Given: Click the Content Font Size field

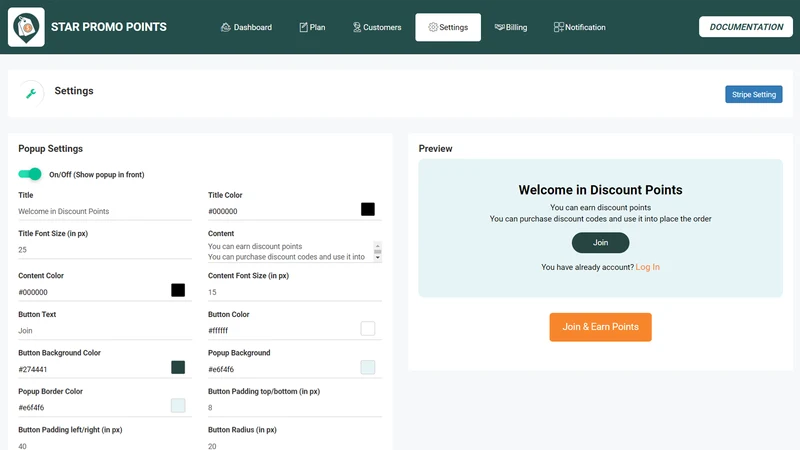Looking at the screenshot, I should coord(294,292).
